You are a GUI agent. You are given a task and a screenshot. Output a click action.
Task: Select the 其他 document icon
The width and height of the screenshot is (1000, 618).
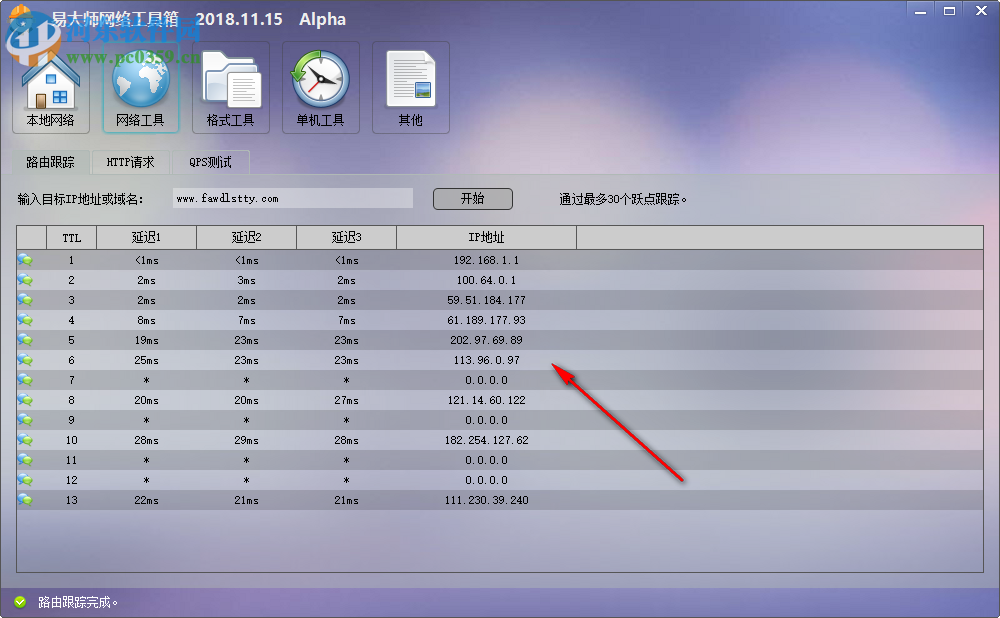coord(410,85)
